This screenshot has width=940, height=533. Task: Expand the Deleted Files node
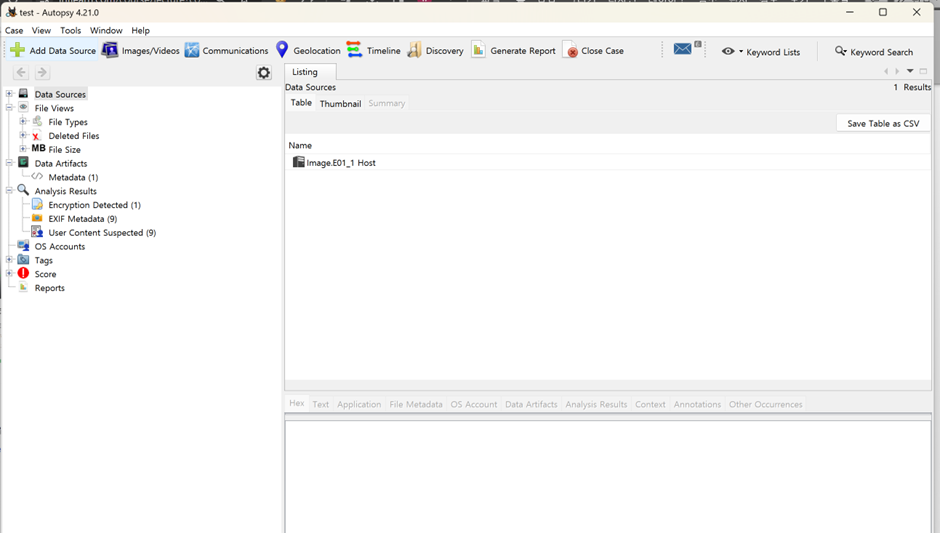point(23,135)
